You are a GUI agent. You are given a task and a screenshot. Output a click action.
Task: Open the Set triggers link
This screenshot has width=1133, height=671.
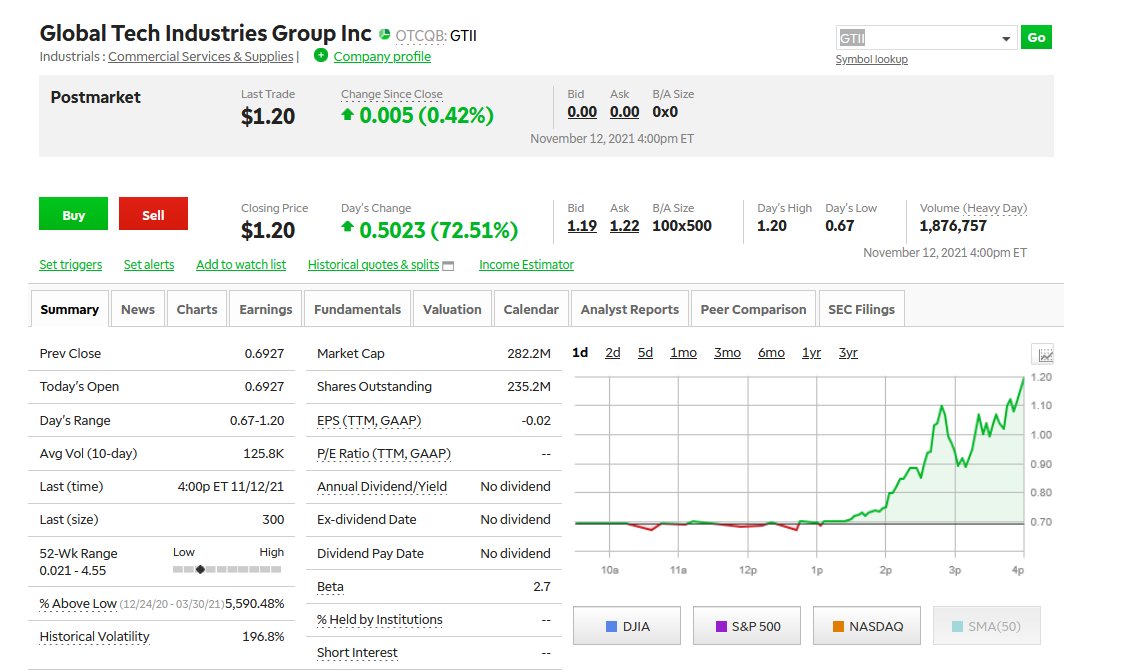point(71,264)
